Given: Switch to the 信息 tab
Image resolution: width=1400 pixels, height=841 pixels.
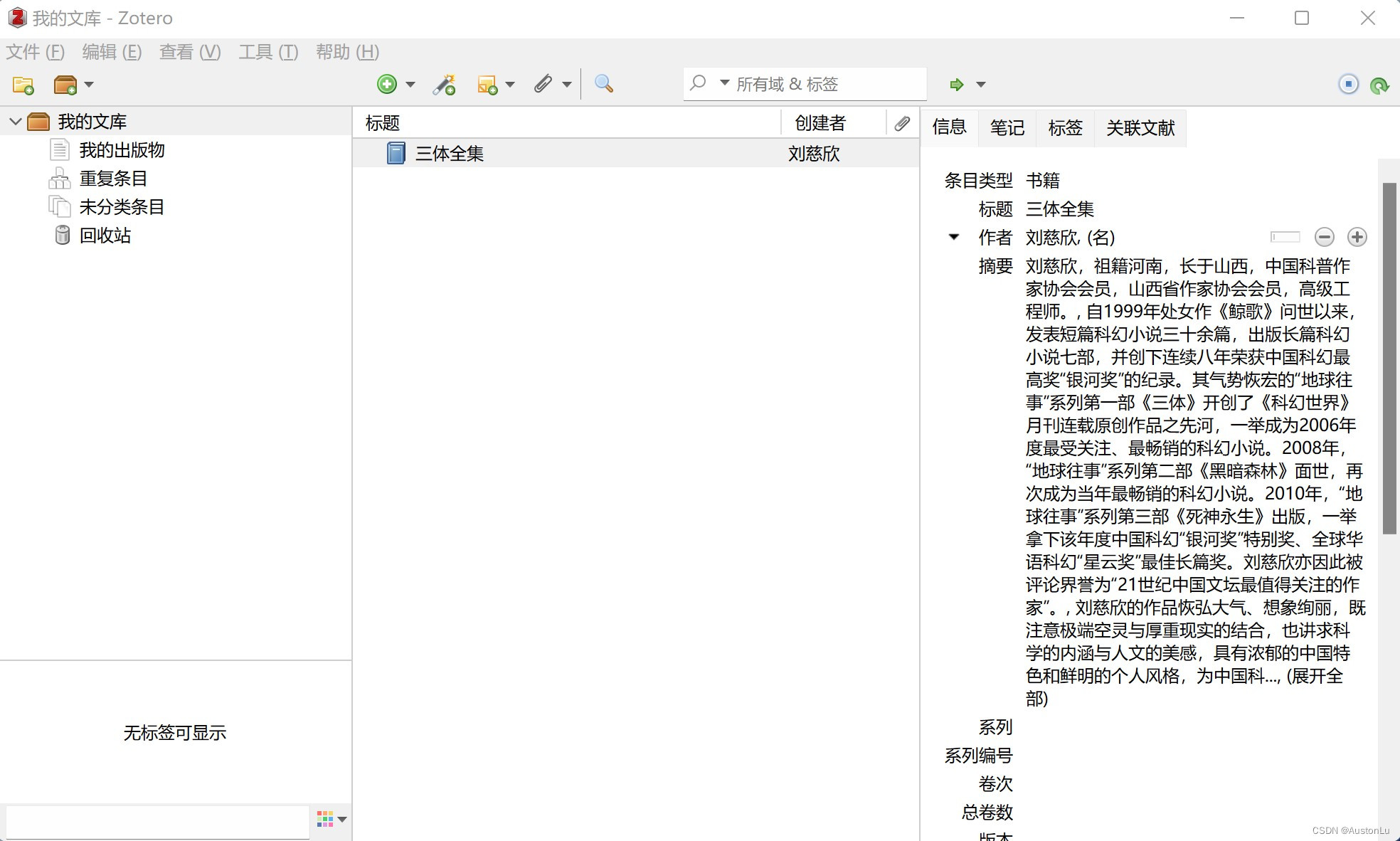Looking at the screenshot, I should pyautogui.click(x=949, y=127).
